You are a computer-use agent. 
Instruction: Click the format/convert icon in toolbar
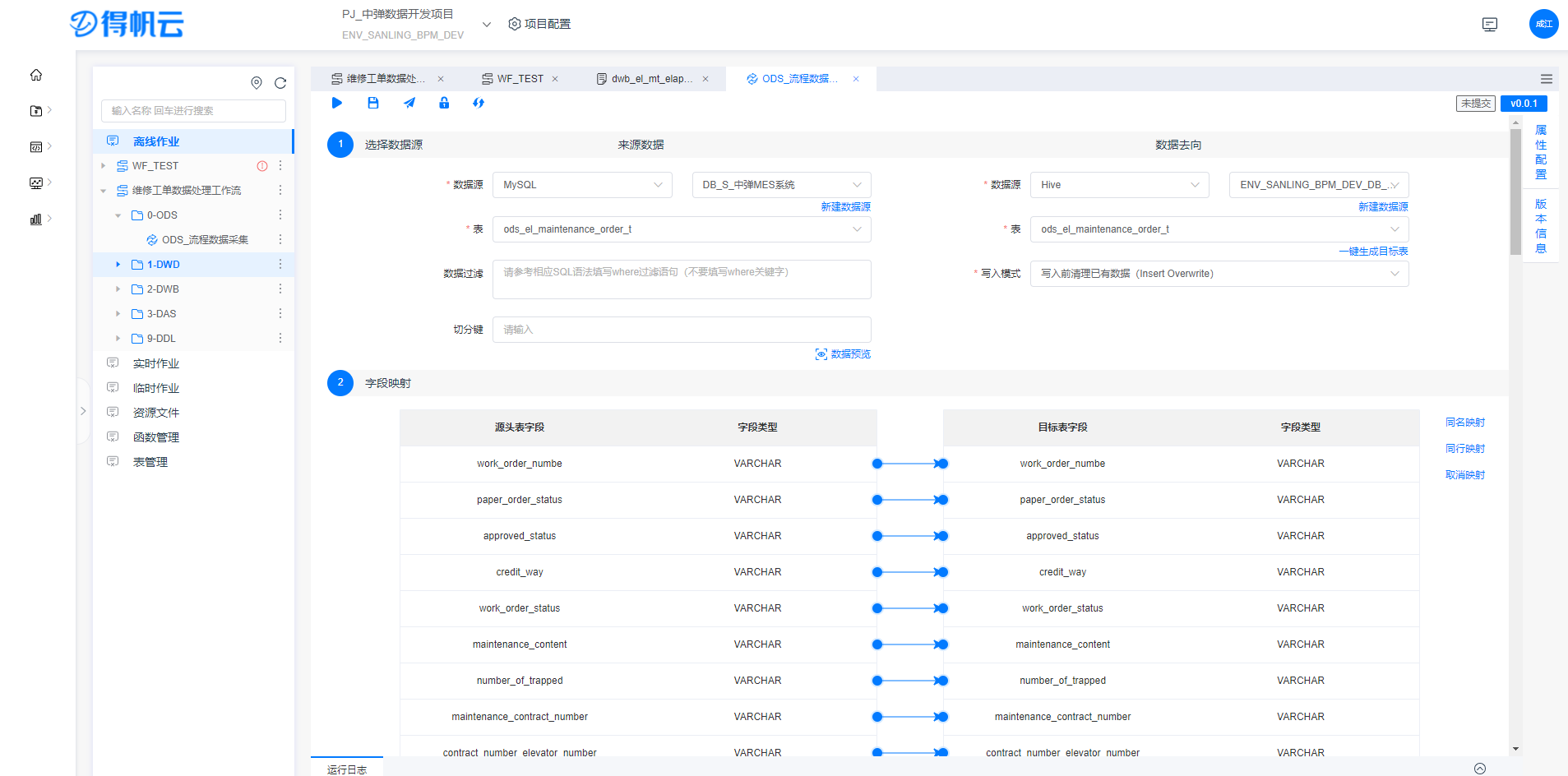tap(479, 103)
